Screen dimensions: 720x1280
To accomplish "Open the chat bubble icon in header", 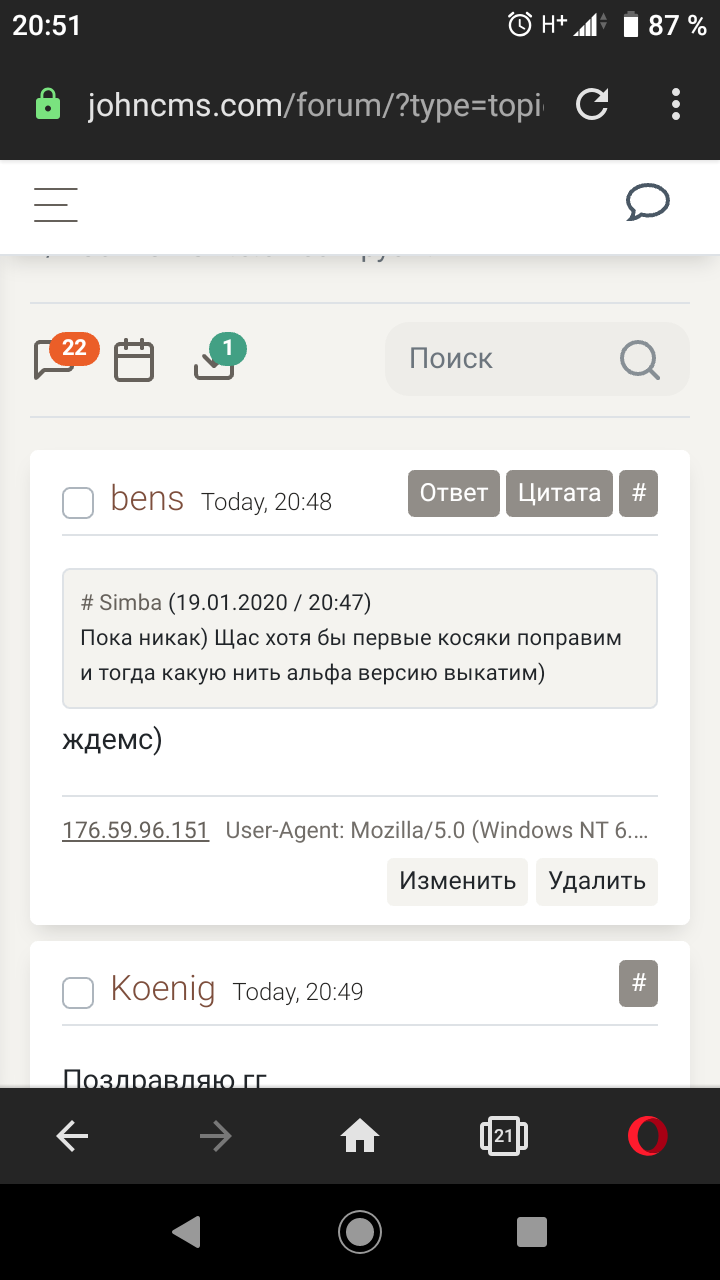I will [x=647, y=203].
